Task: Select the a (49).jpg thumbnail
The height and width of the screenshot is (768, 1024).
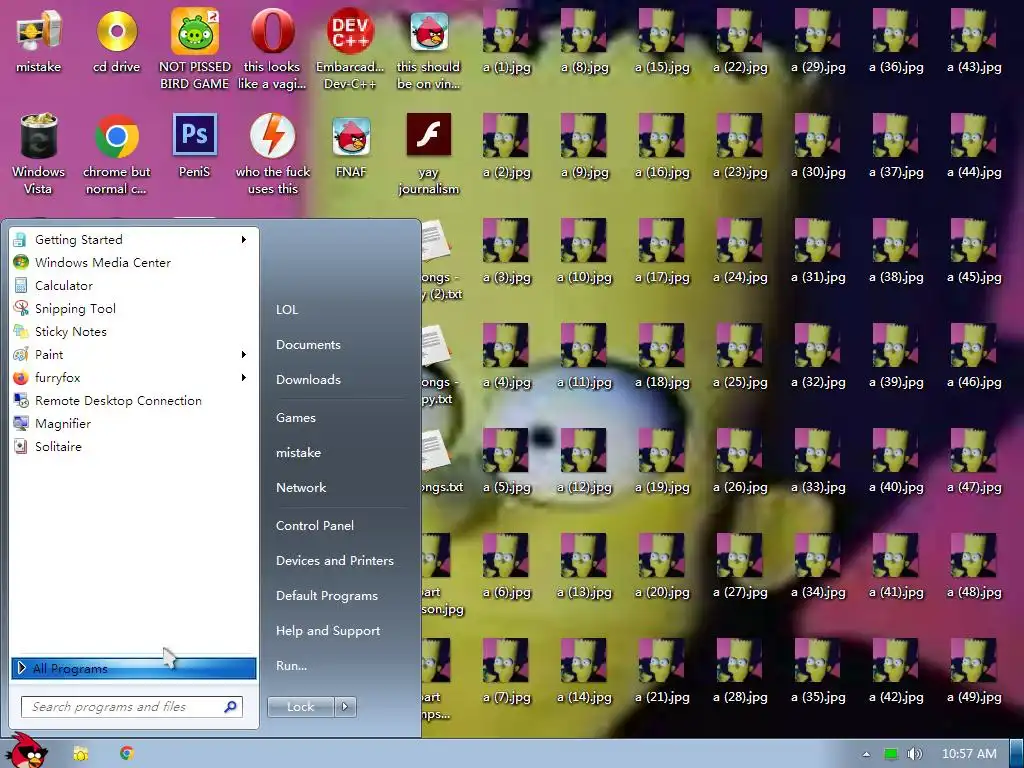Action: [974, 661]
